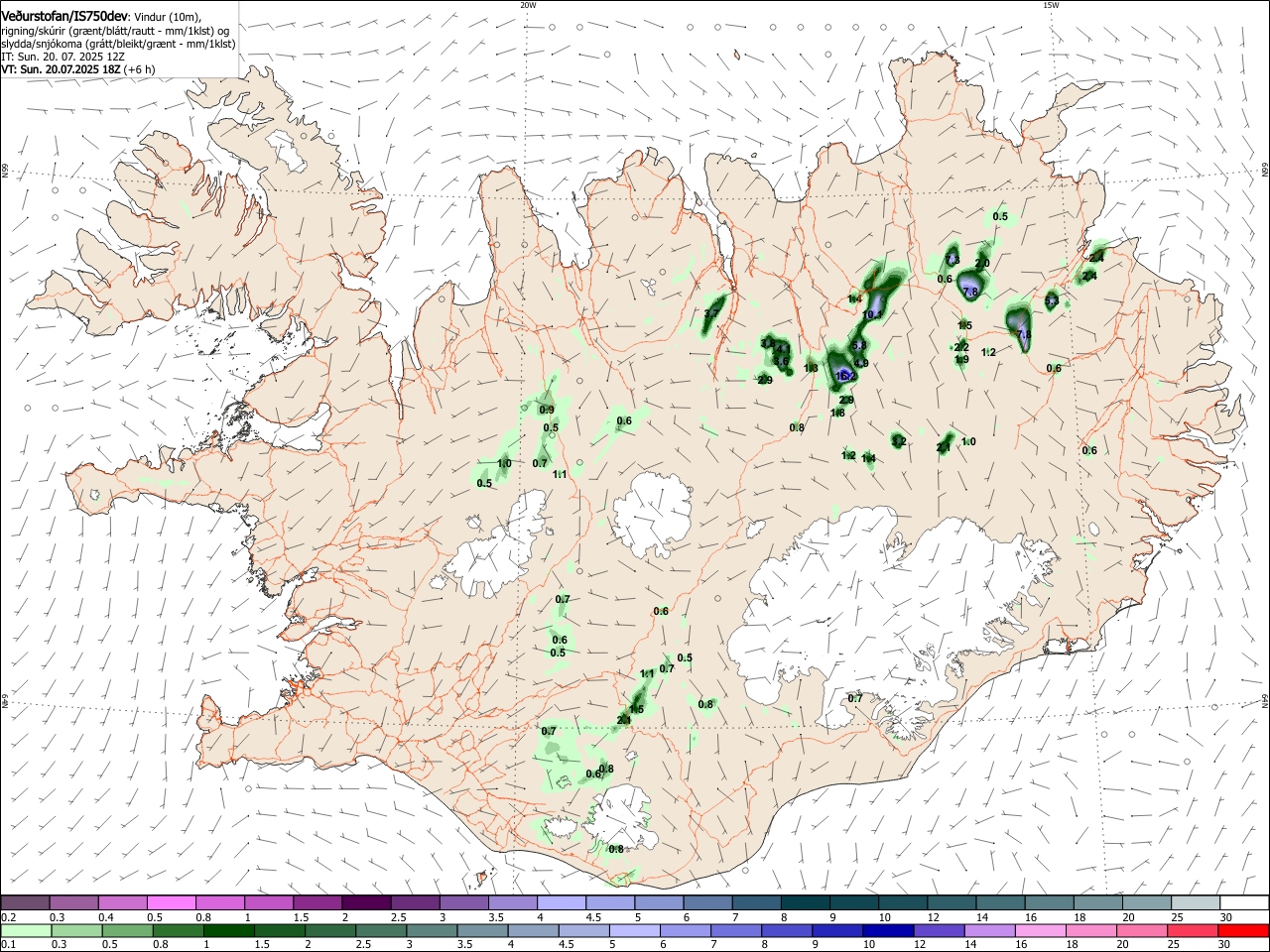This screenshot has height=952, width=1270.
Task: Click the Veðurstofan/IS750dev title text
Action: [x=64, y=17]
